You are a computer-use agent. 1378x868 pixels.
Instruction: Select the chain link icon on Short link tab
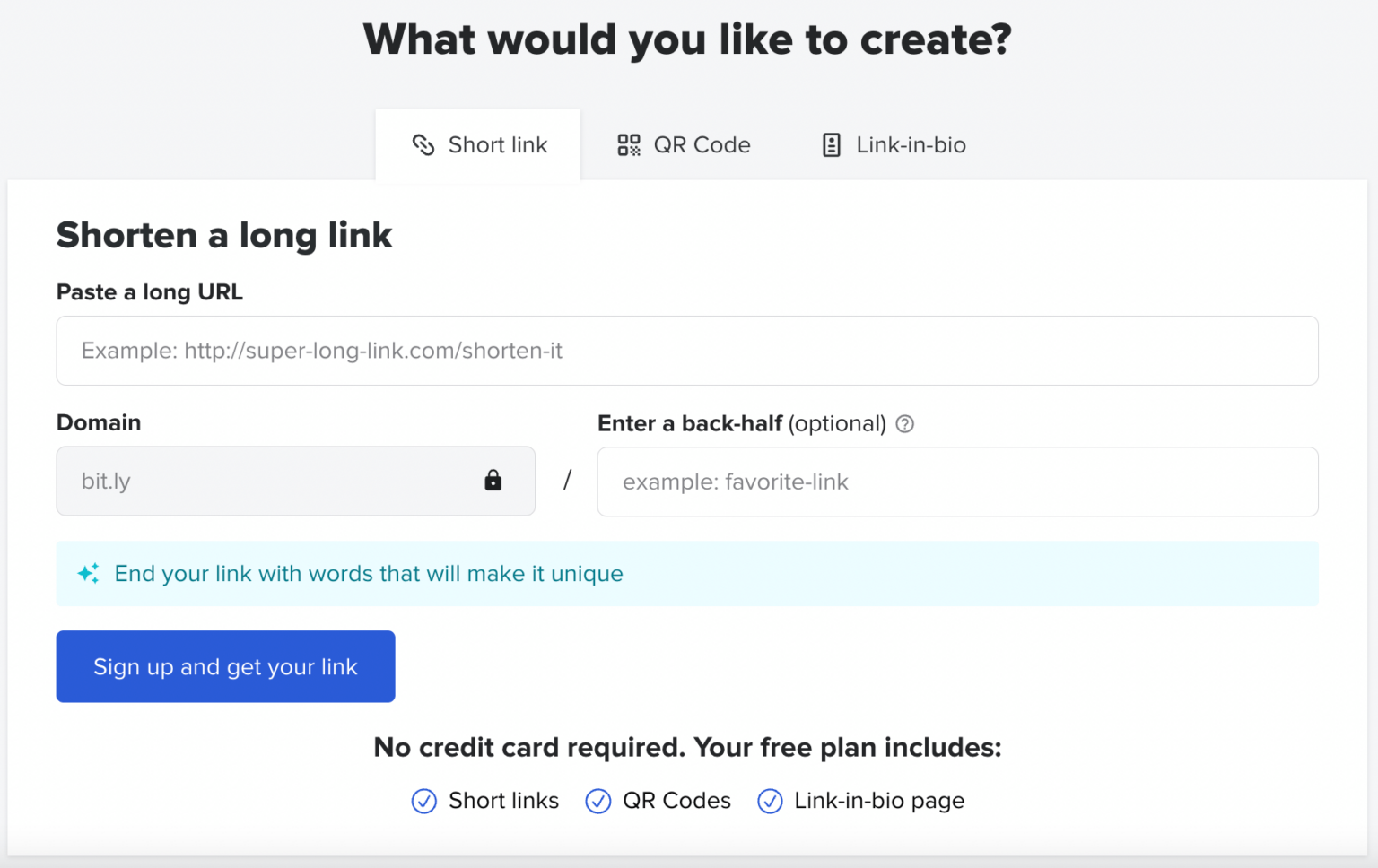422,144
